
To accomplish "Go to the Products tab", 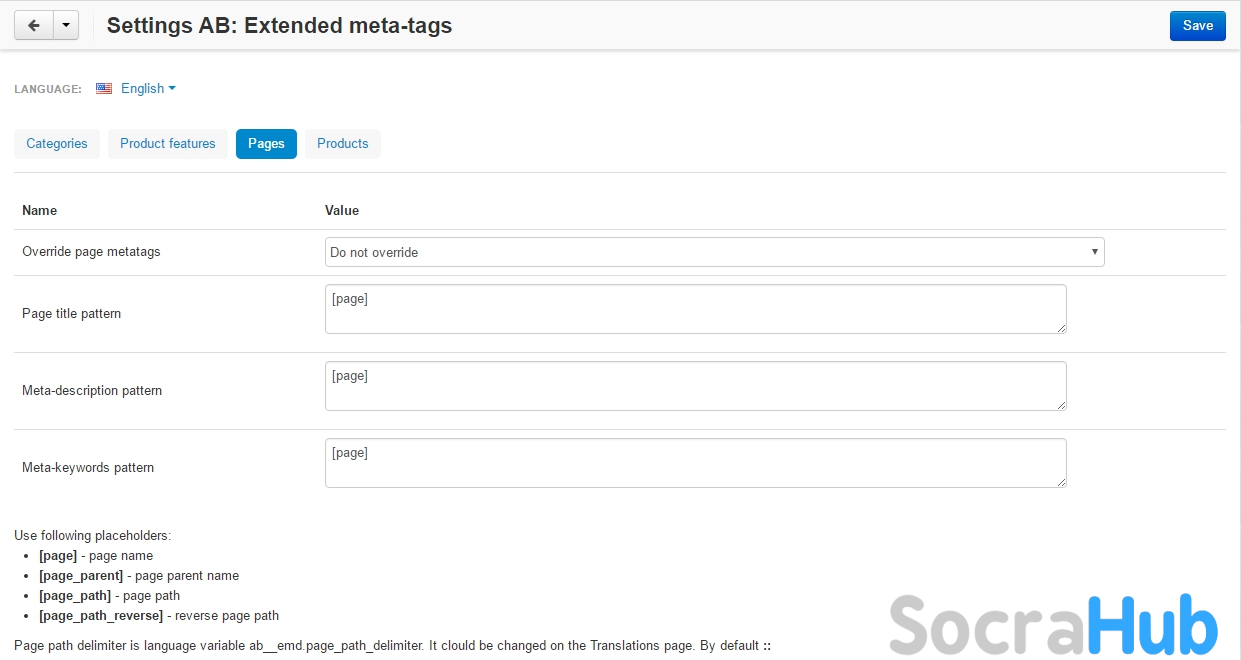I will [x=343, y=144].
